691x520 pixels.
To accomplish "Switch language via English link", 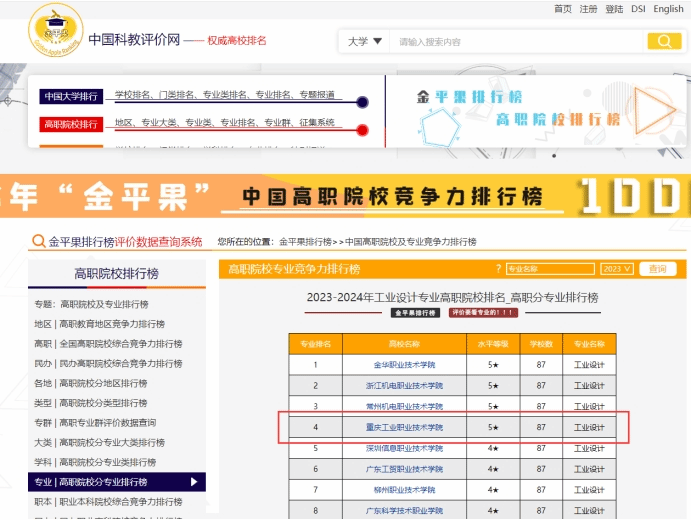I will (668, 9).
